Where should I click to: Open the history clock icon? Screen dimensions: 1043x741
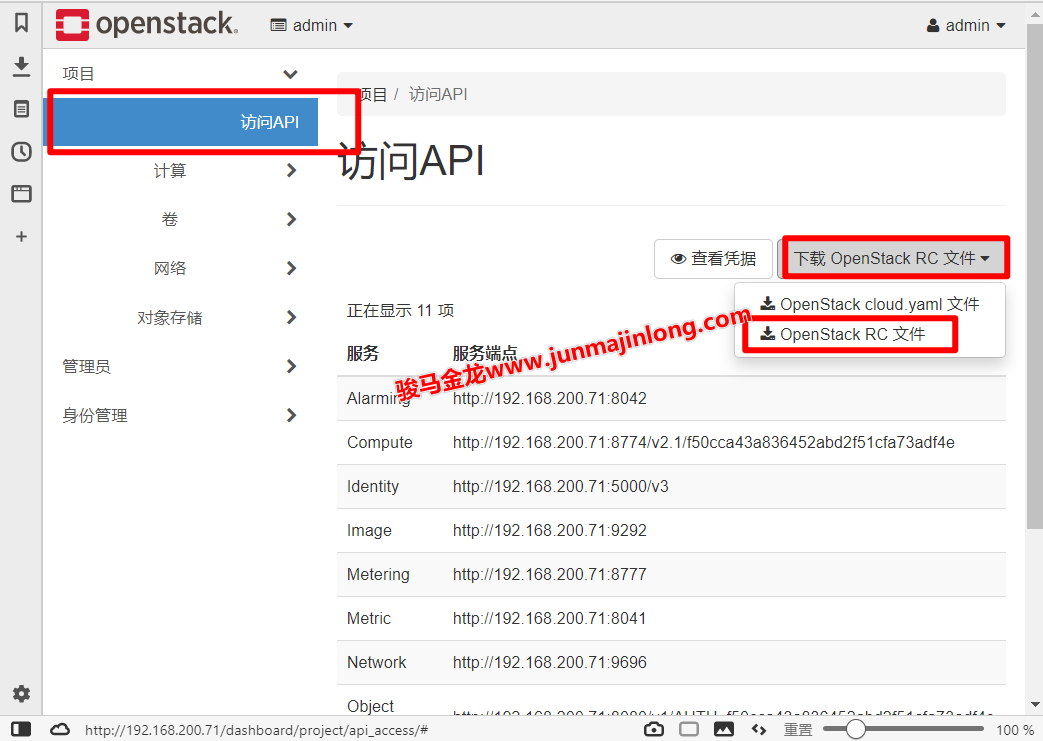click(x=21, y=152)
